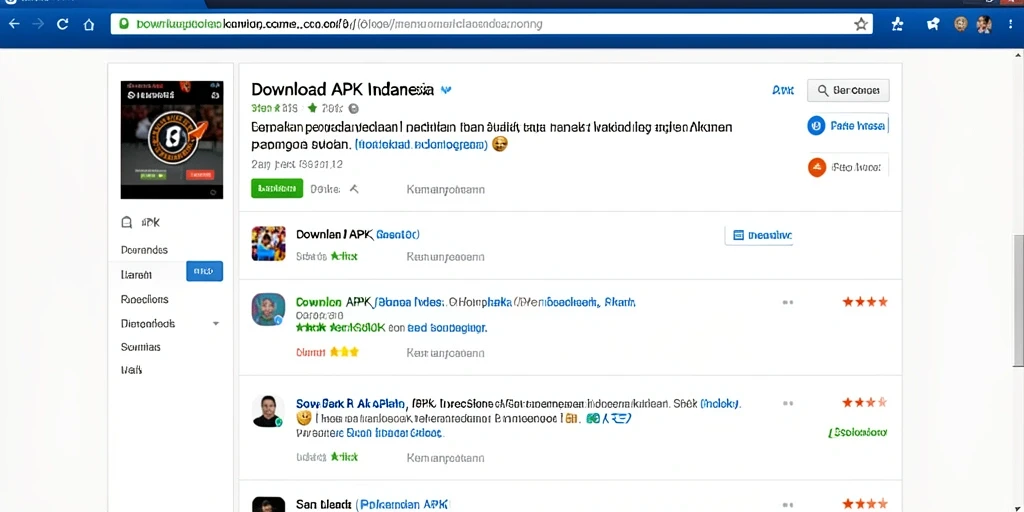Click the blue button in the sidebar
The image size is (1024, 512).
[x=204, y=271]
